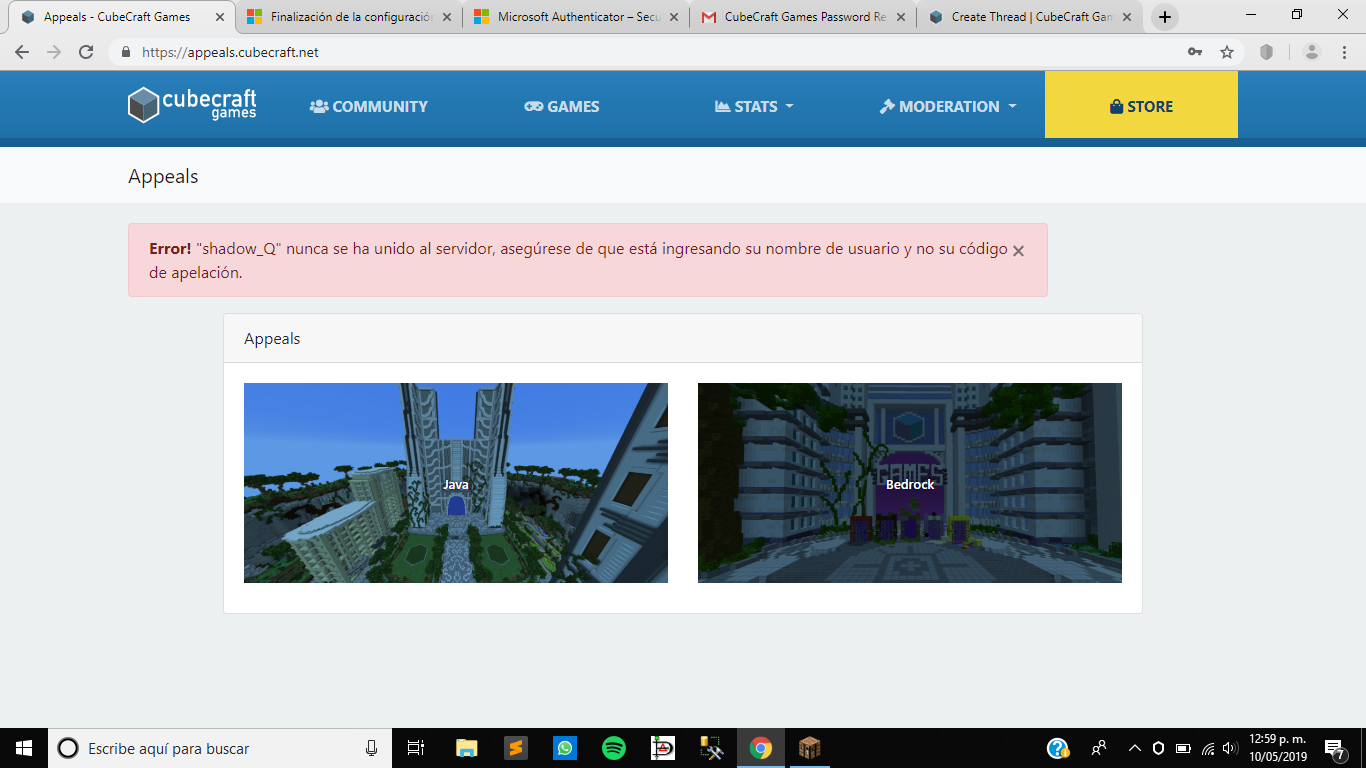This screenshot has height=768, width=1366.
Task: Go forward in browser history
Action: pos(54,52)
